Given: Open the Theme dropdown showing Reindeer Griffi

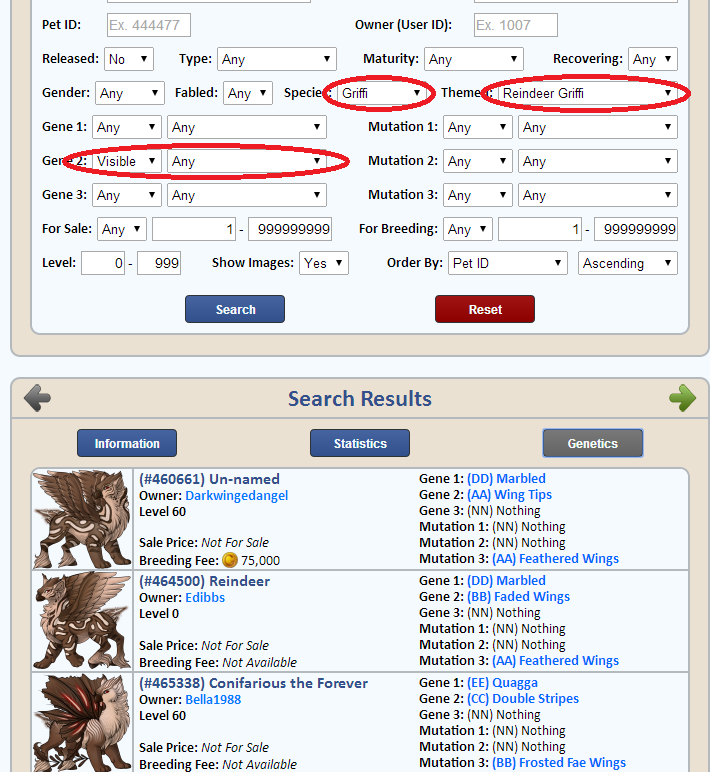Looking at the screenshot, I should click(x=587, y=94).
